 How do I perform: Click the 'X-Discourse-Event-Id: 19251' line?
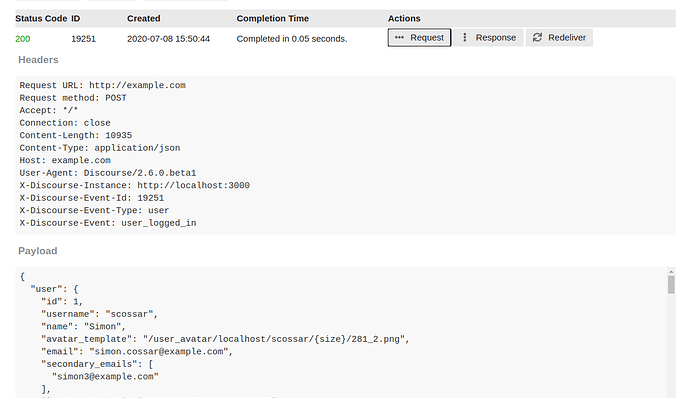pos(92,198)
